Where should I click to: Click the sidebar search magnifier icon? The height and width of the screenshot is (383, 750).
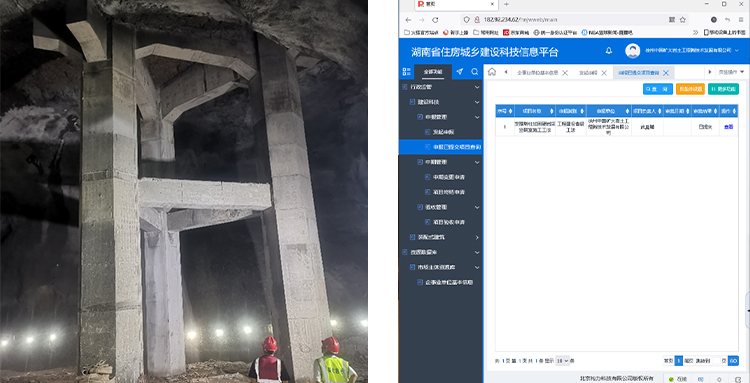click(474, 72)
